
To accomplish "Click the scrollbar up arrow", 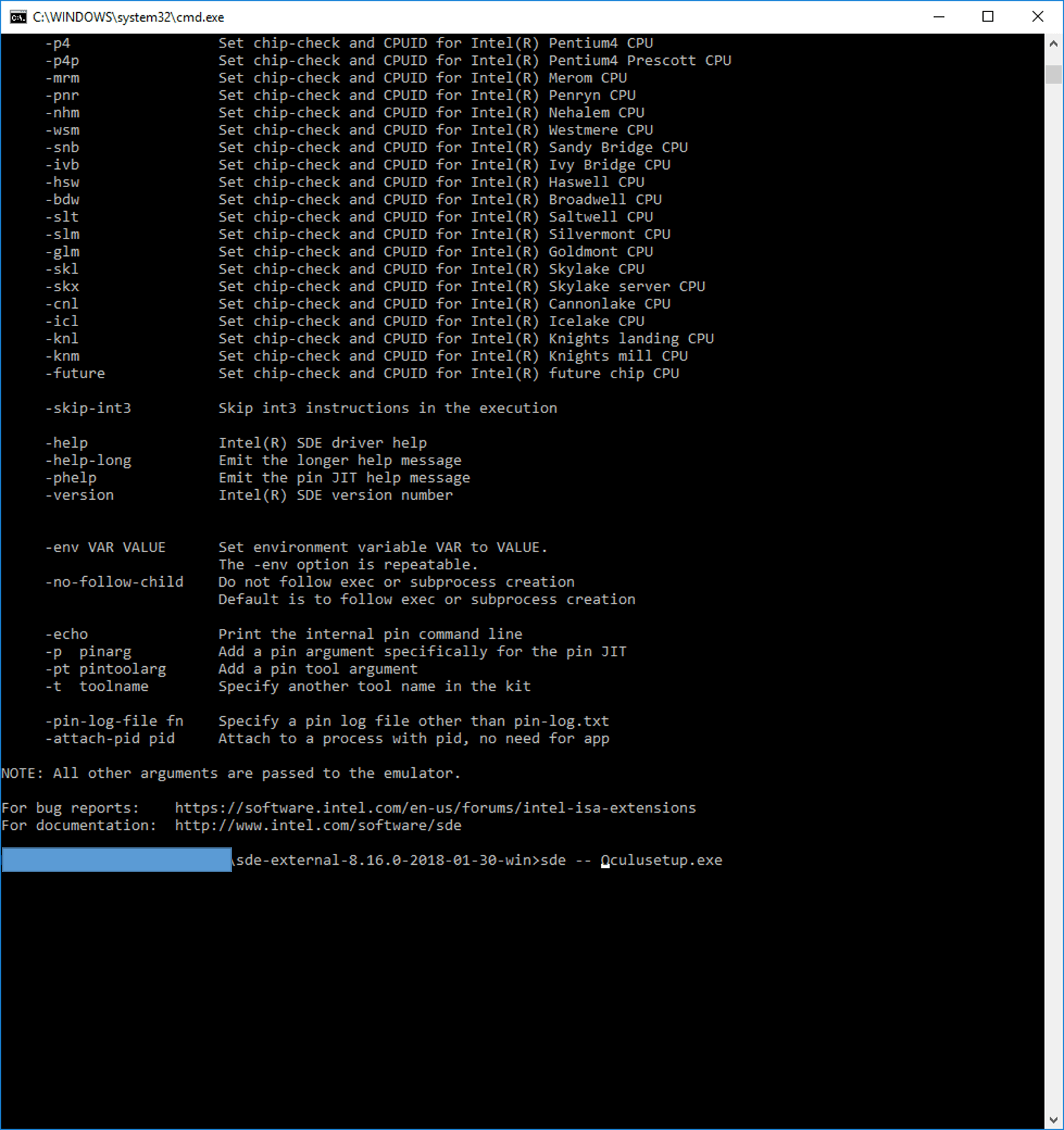I will [1053, 43].
